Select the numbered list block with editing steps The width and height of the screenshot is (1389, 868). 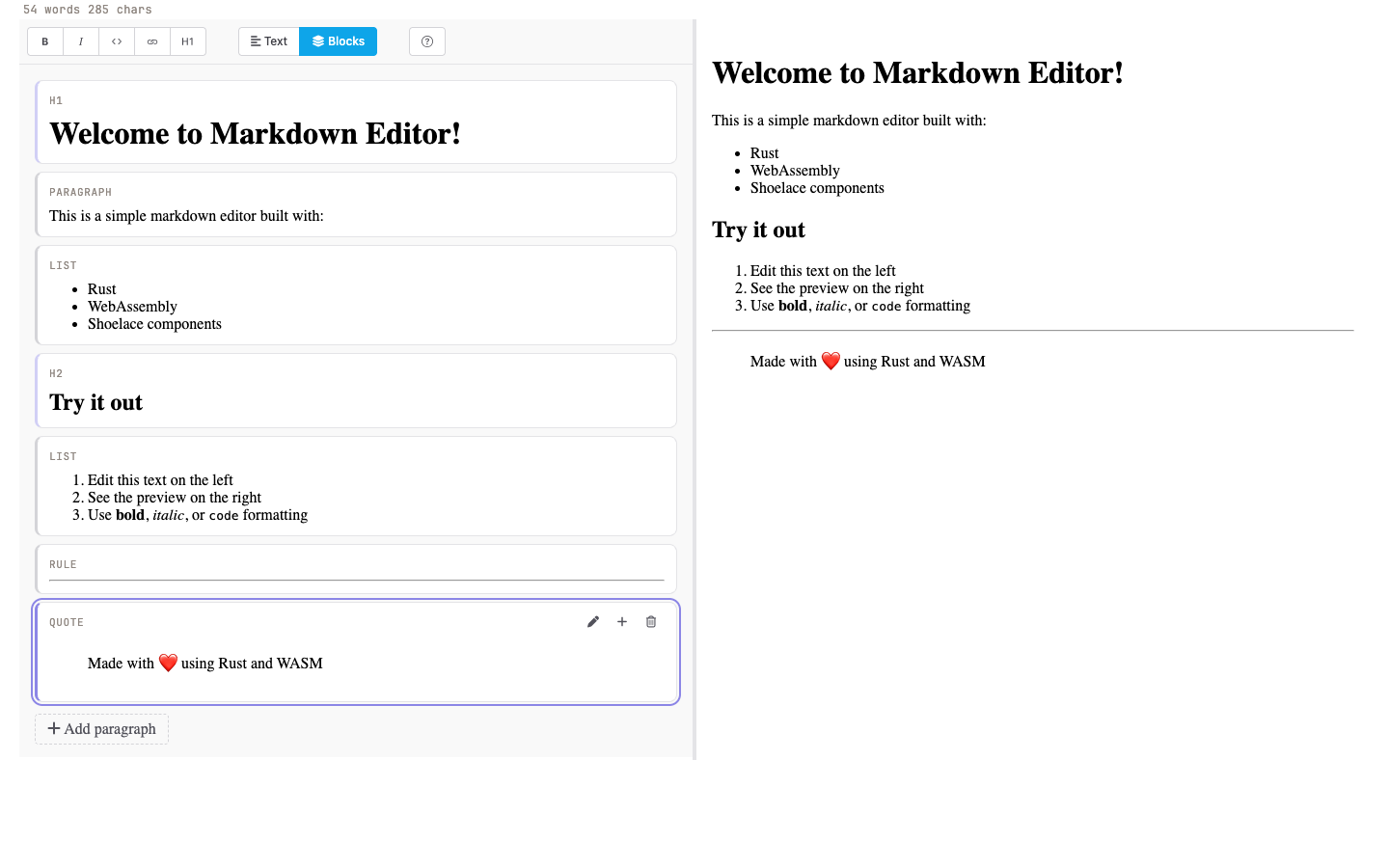(x=356, y=486)
